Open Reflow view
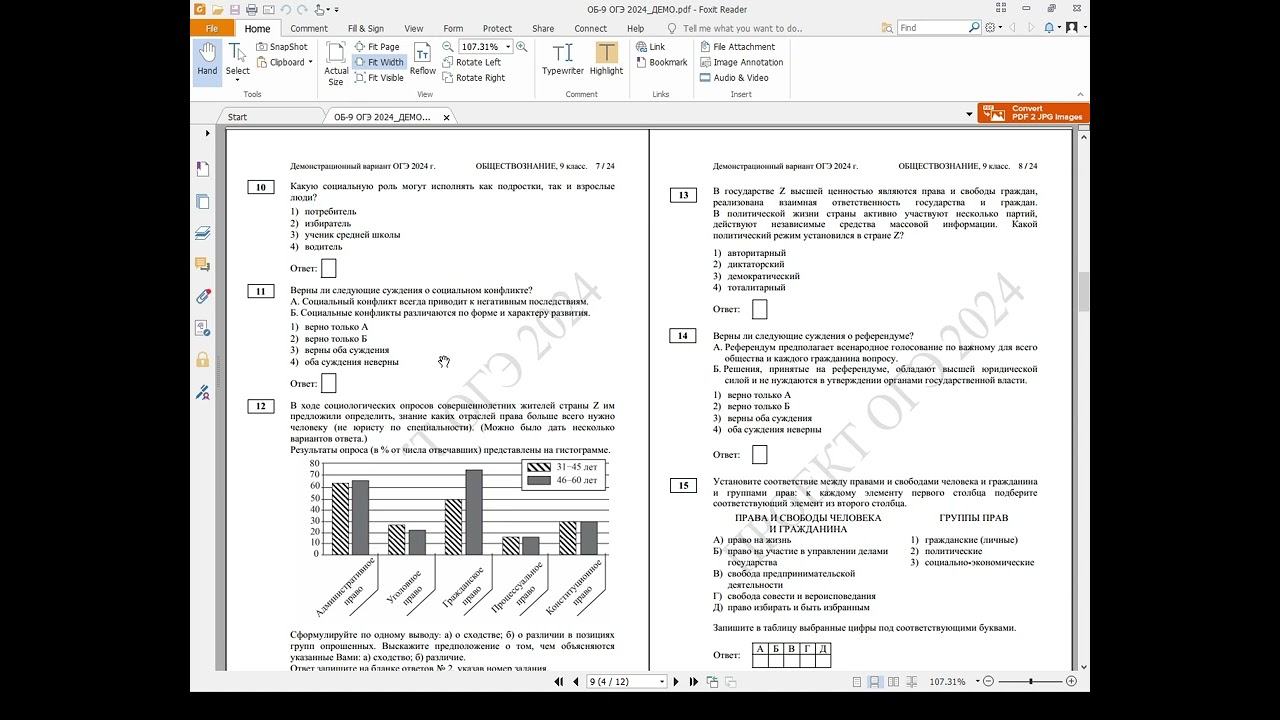 [423, 60]
